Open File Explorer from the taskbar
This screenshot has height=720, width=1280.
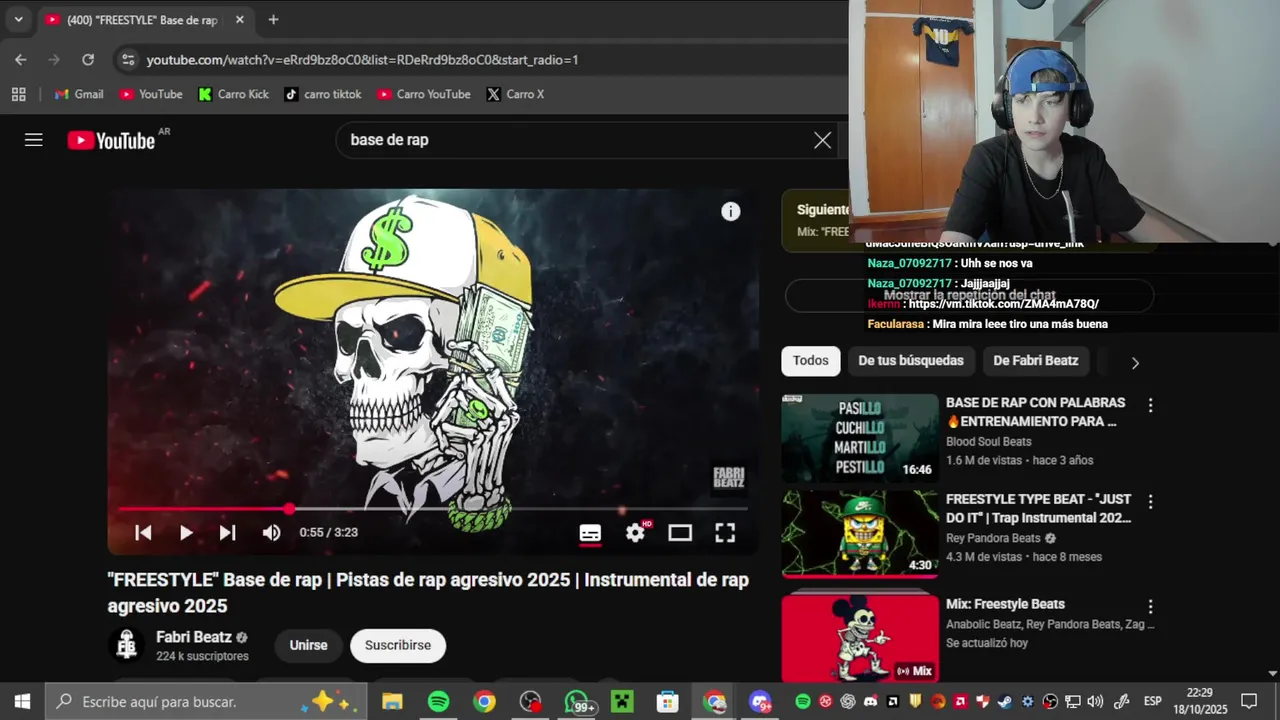[x=392, y=702]
